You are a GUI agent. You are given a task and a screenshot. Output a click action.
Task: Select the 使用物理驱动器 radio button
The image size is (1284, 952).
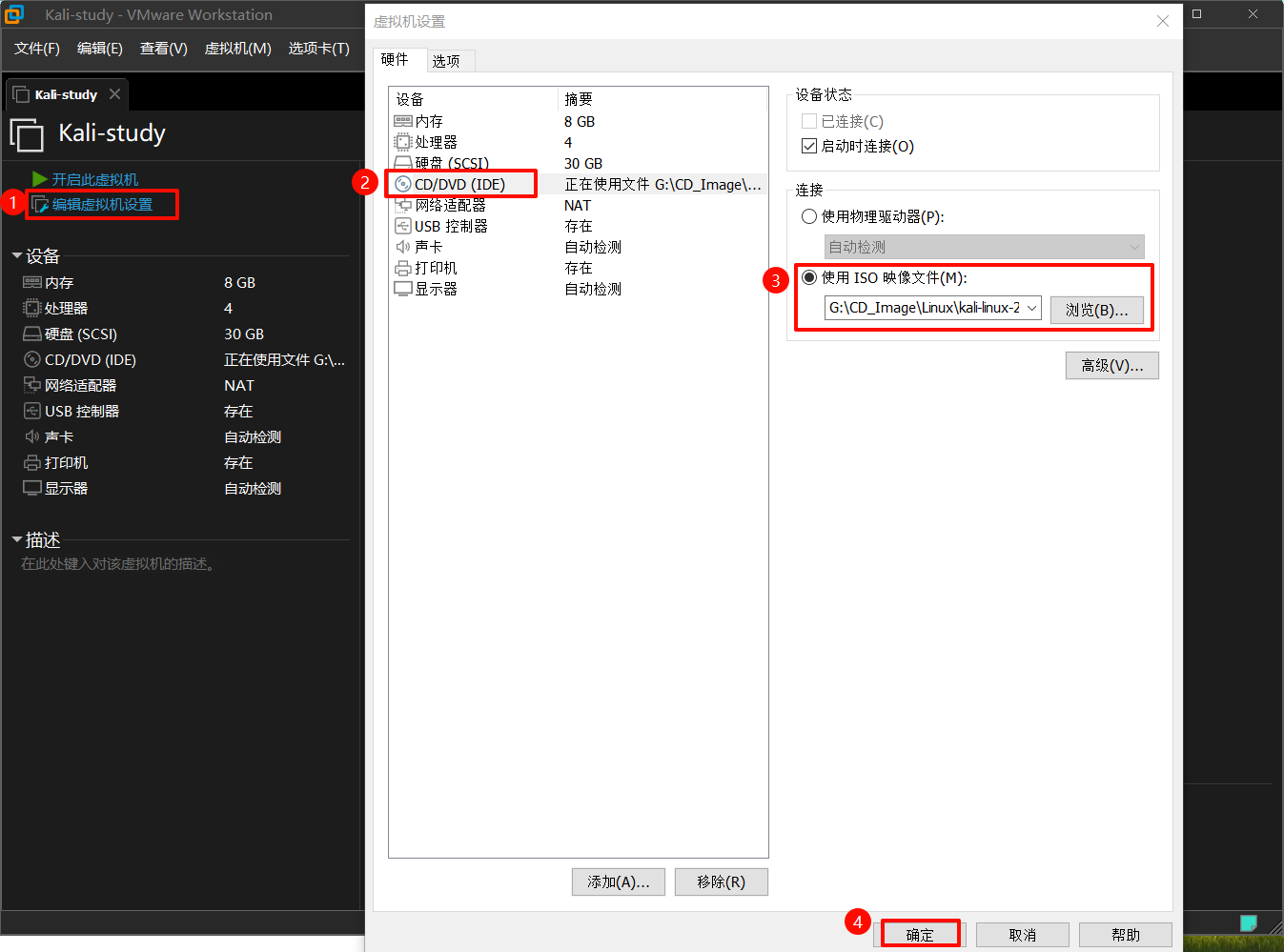[808, 216]
